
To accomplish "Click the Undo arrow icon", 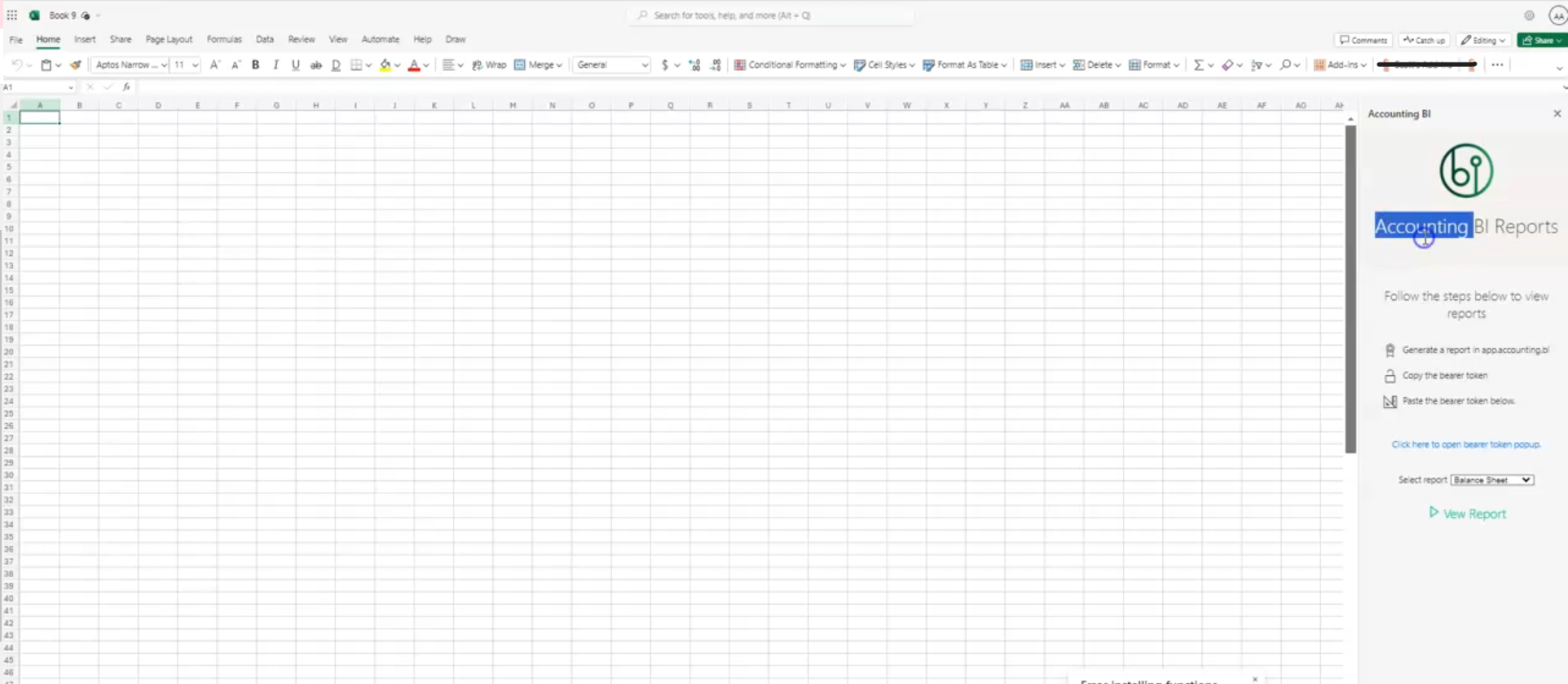I will (x=16, y=65).
